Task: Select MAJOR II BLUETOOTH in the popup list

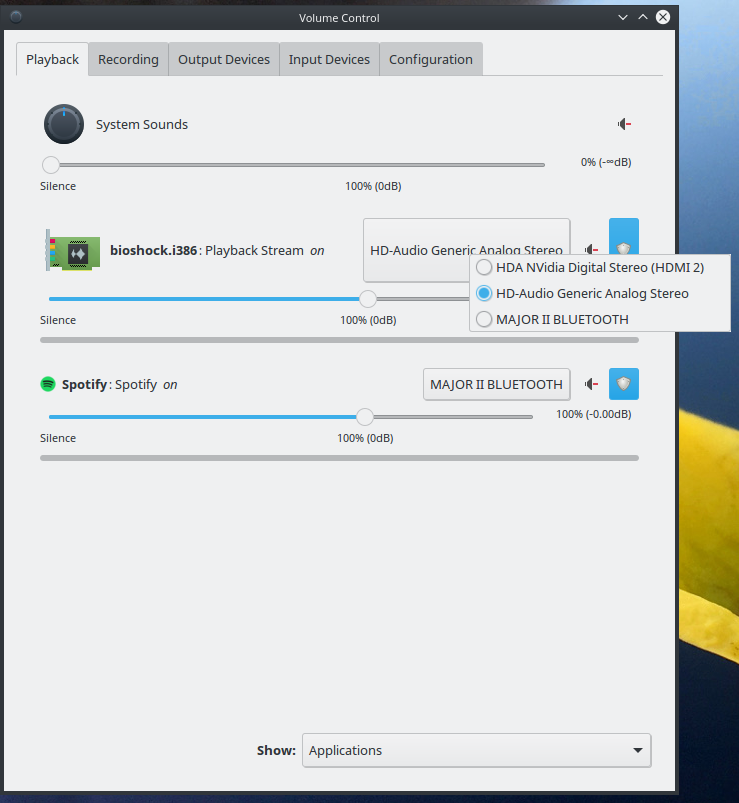Action: click(x=600, y=320)
